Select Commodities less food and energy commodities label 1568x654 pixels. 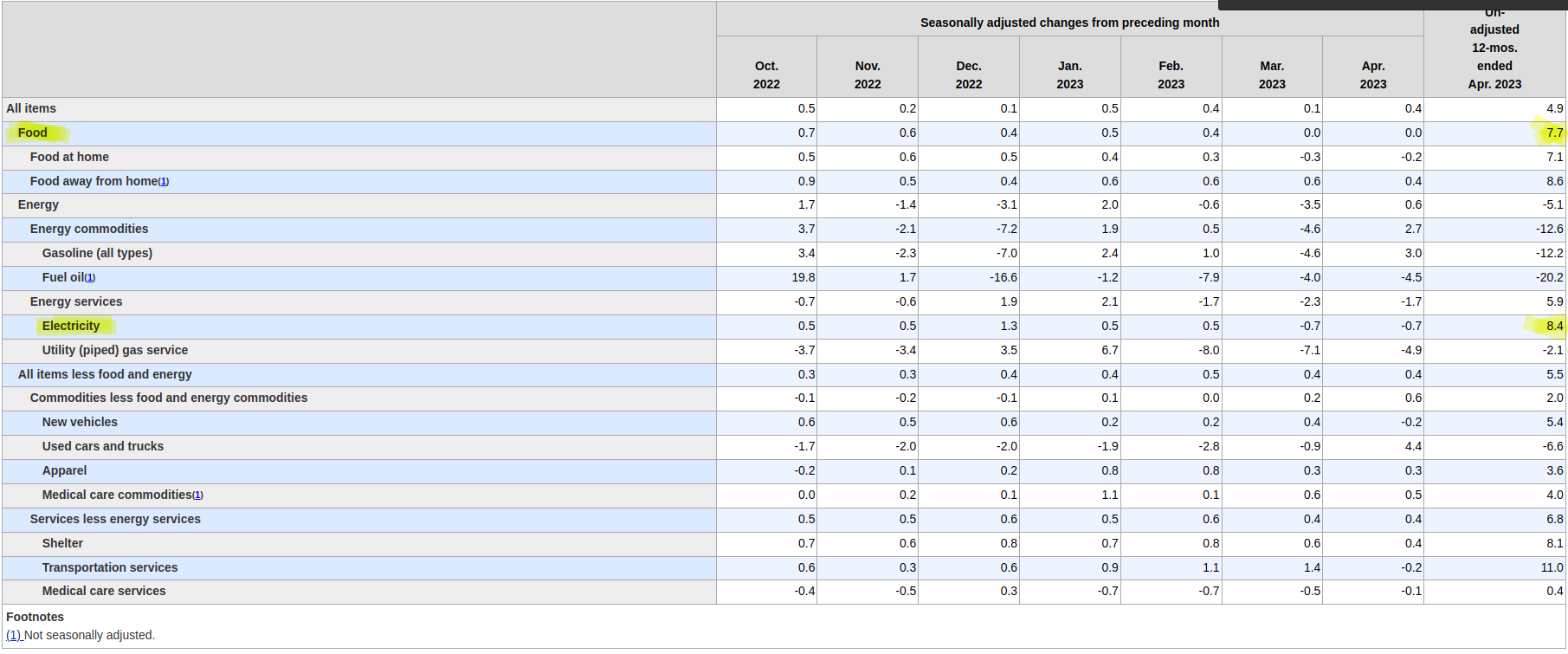(169, 398)
